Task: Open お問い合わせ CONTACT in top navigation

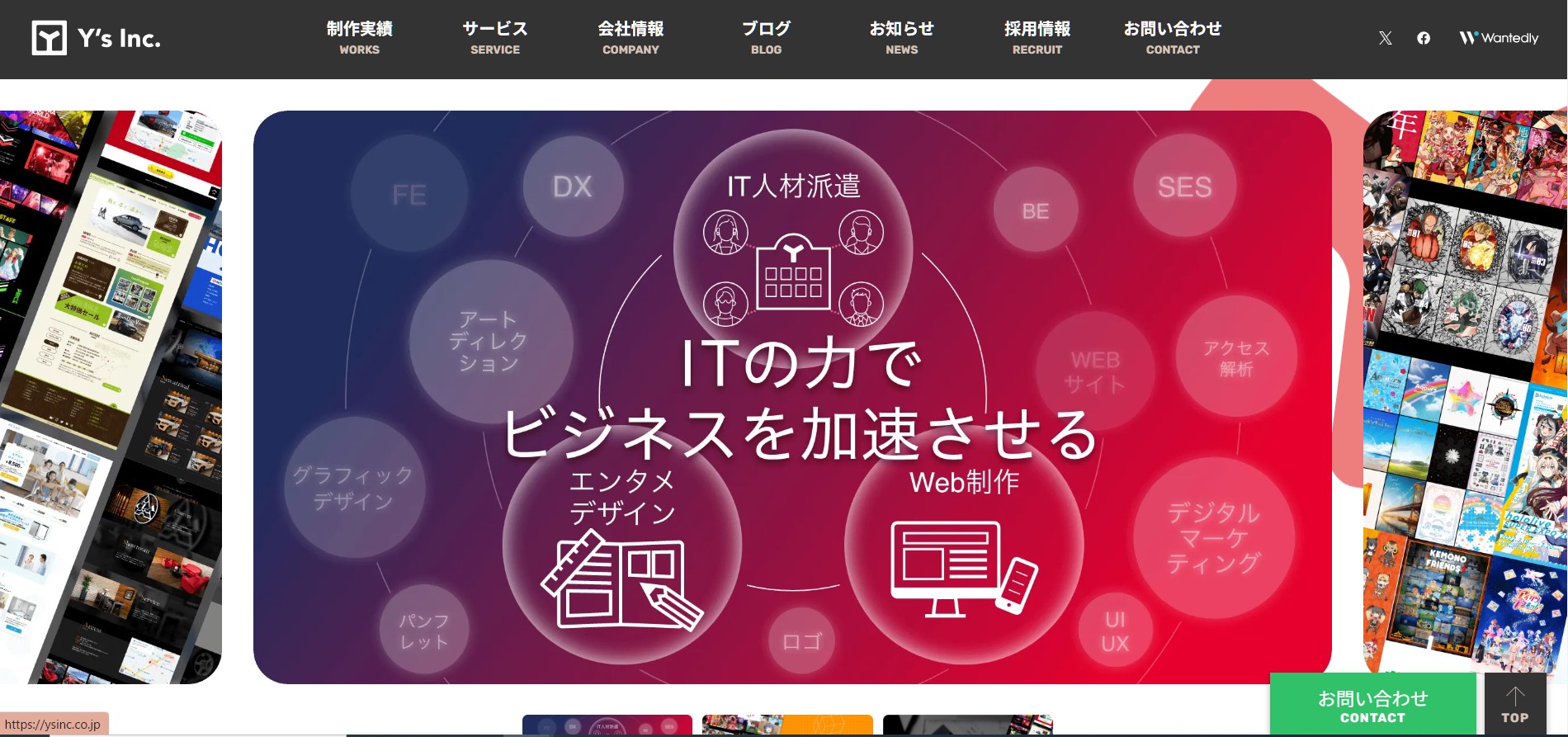Action: 1172,38
